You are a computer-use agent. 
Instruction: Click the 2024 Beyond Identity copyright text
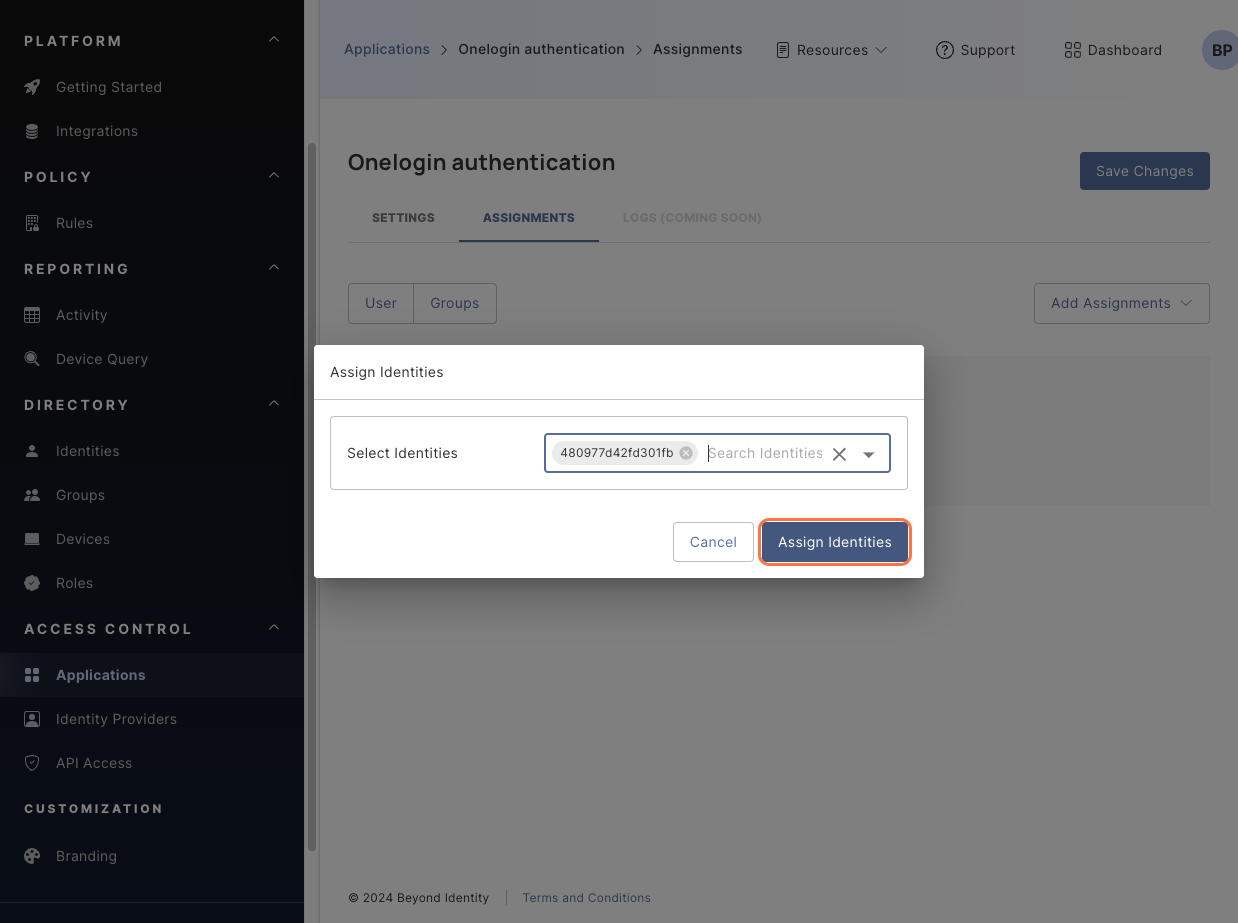pyautogui.click(x=419, y=898)
